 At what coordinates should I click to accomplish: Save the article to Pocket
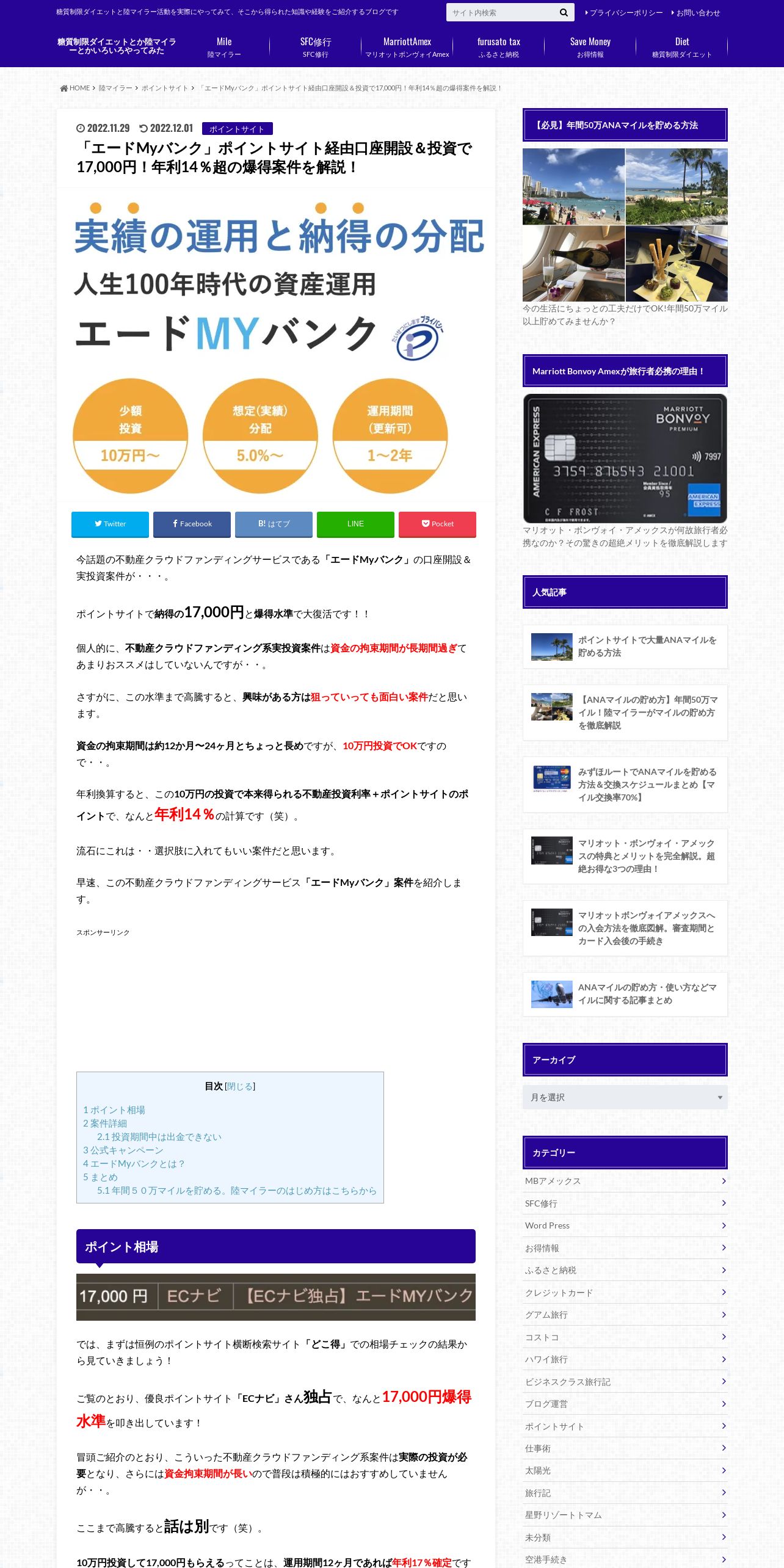[437, 524]
